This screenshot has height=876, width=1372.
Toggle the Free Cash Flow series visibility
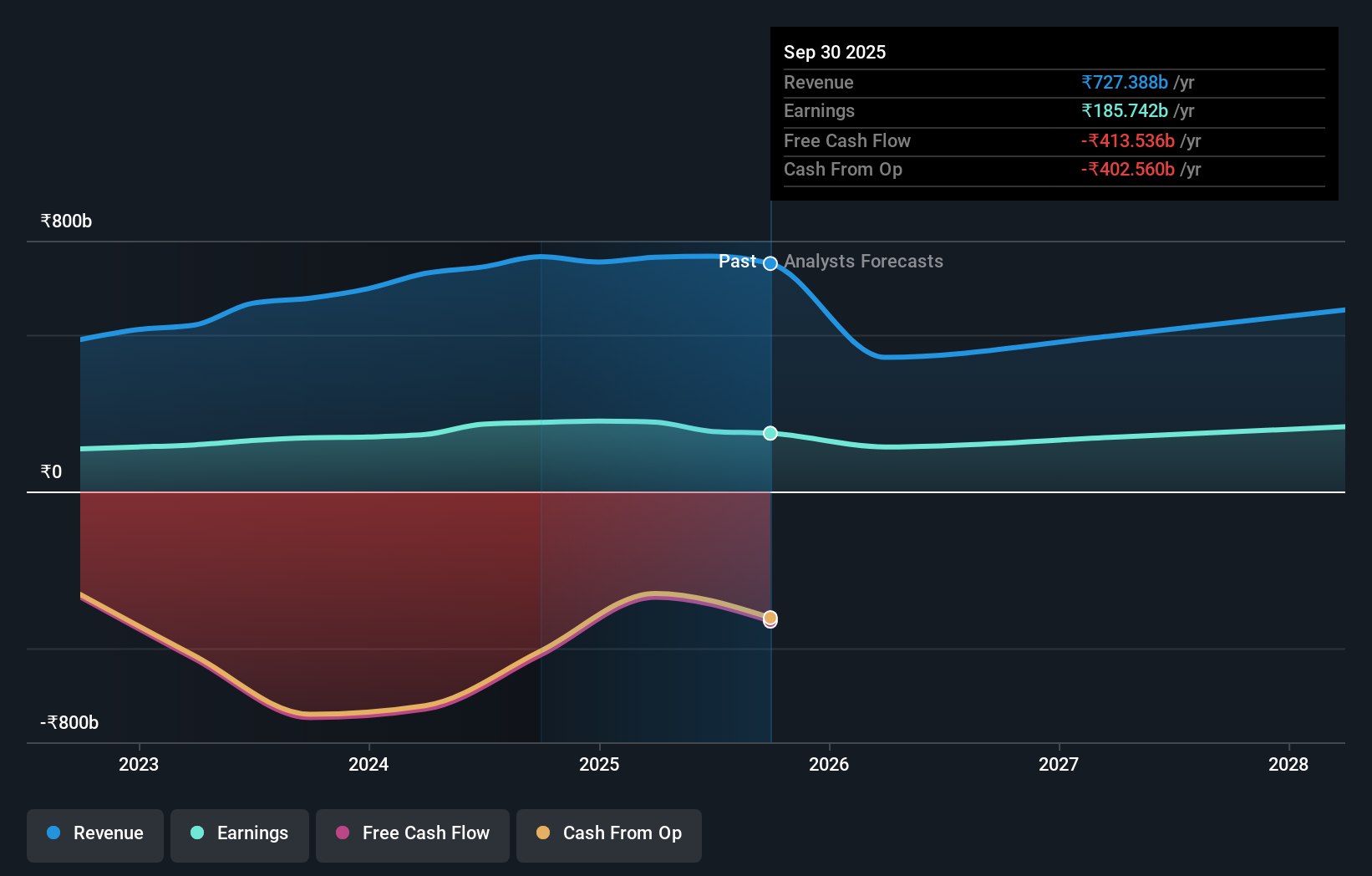[x=412, y=833]
